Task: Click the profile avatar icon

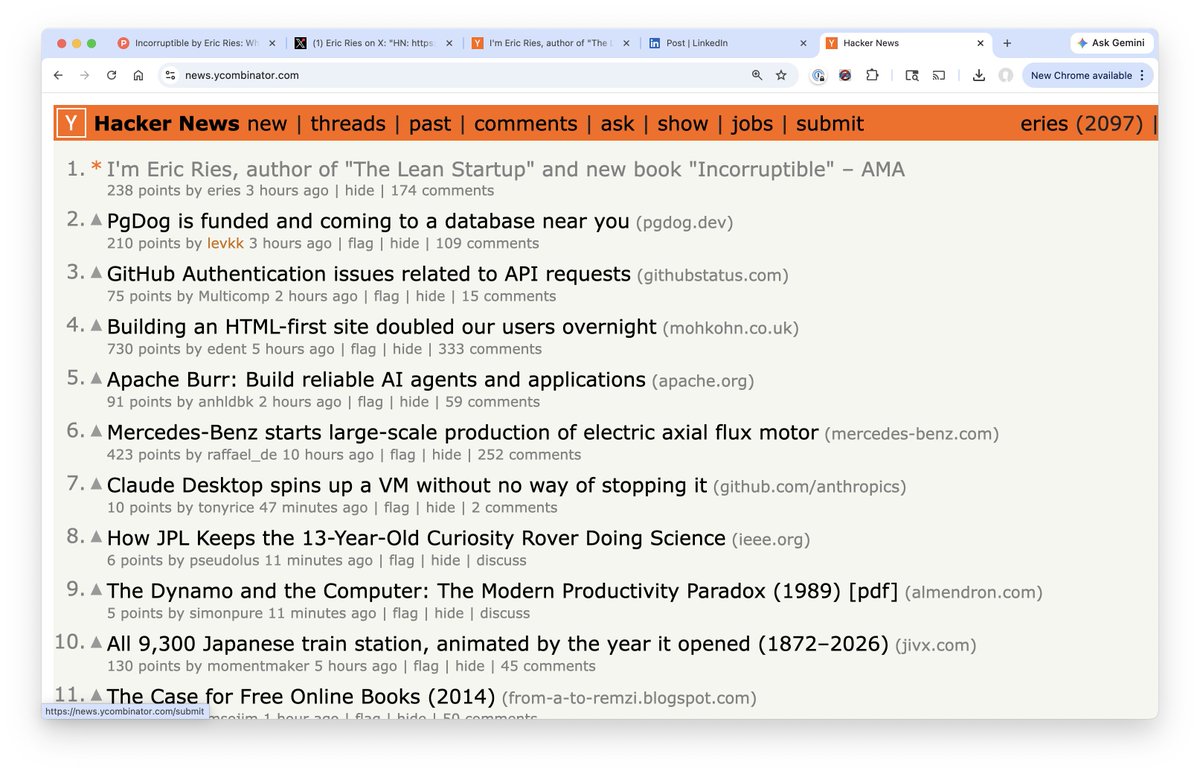Action: (1006, 75)
